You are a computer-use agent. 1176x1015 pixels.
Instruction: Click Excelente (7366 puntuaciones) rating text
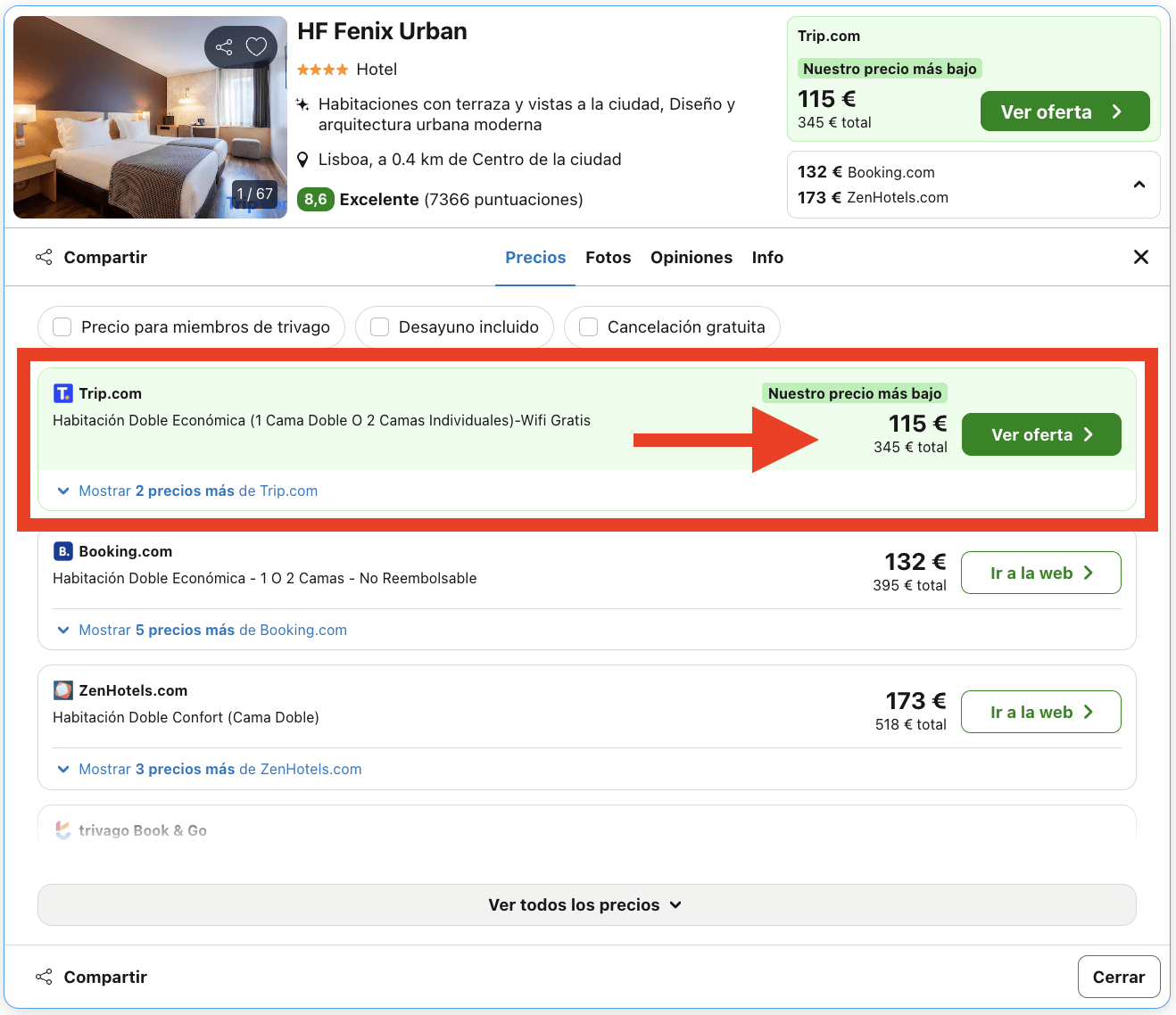click(x=461, y=199)
